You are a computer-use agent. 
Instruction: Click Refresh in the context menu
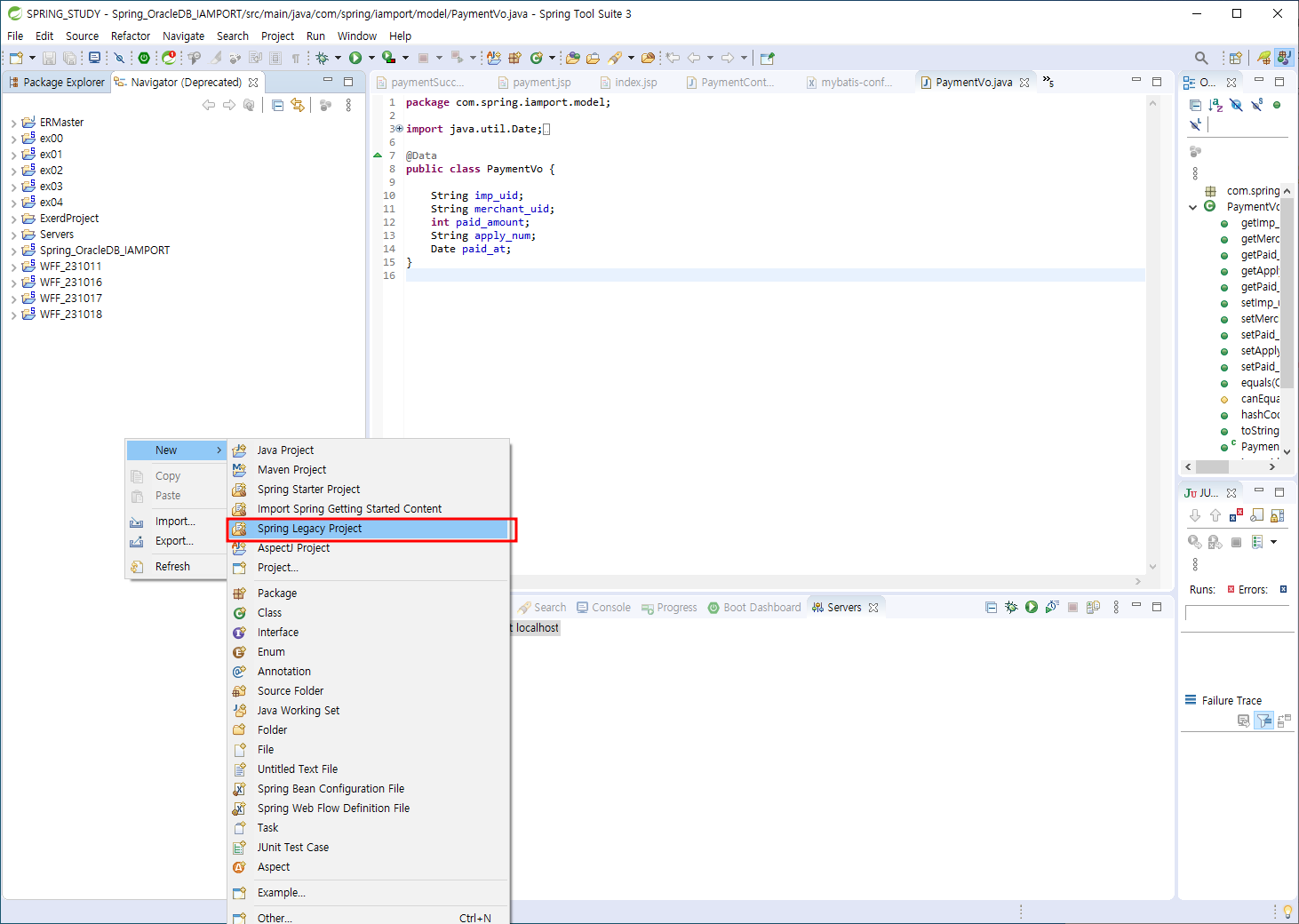176,567
